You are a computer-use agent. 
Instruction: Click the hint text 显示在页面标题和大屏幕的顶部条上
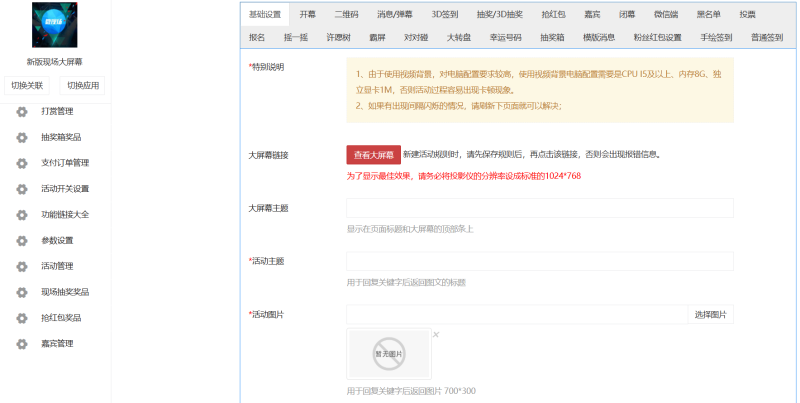[410, 229]
